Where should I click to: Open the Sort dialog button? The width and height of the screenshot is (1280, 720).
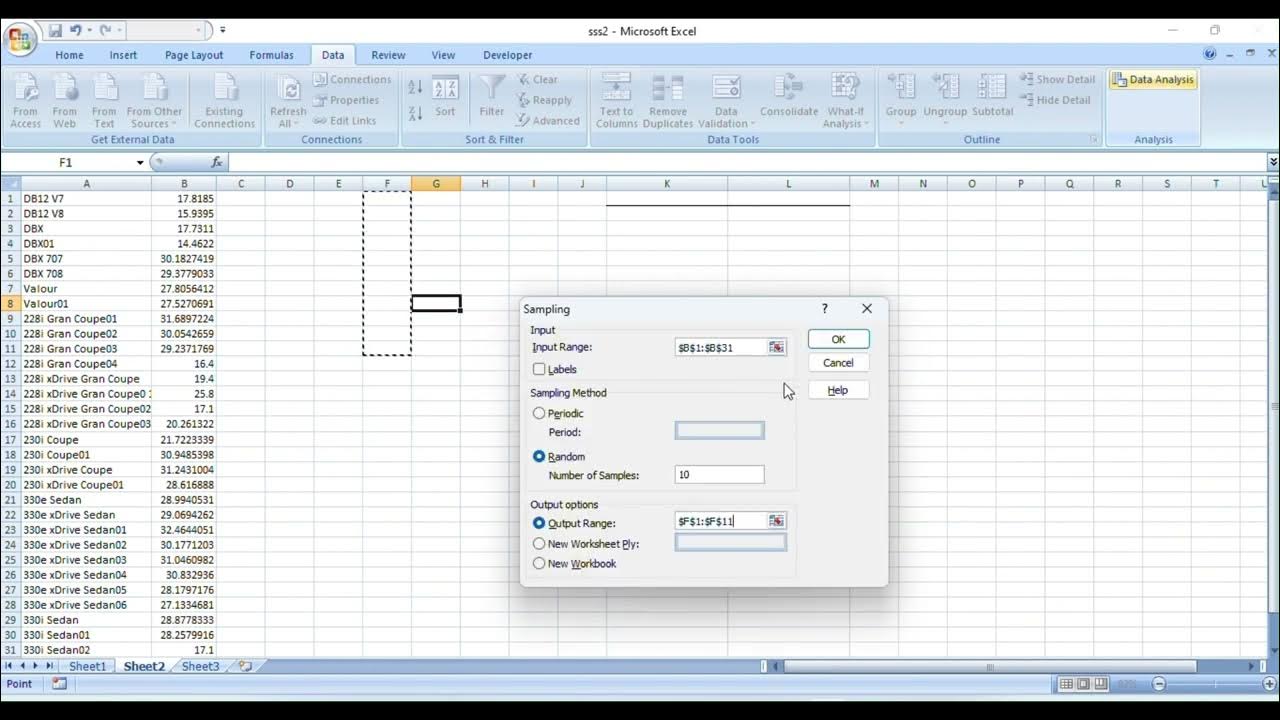click(445, 96)
